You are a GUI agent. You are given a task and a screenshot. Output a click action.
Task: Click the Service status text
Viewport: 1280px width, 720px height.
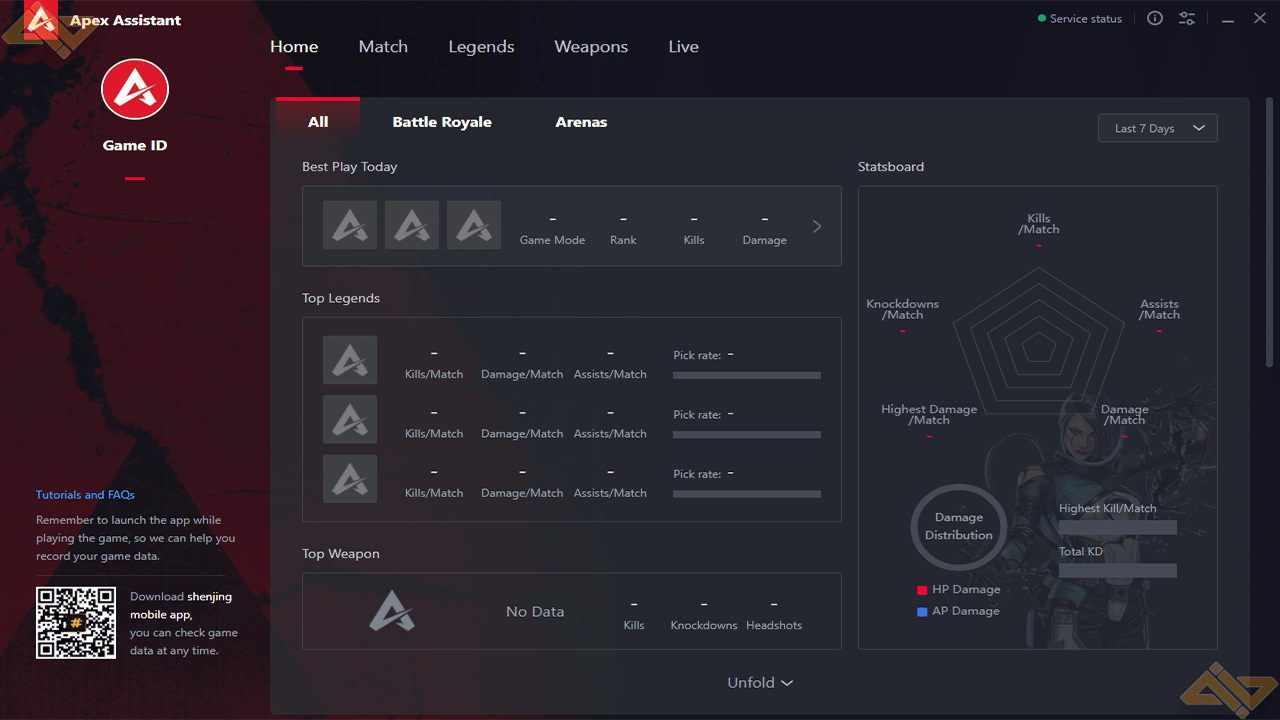pos(1086,19)
